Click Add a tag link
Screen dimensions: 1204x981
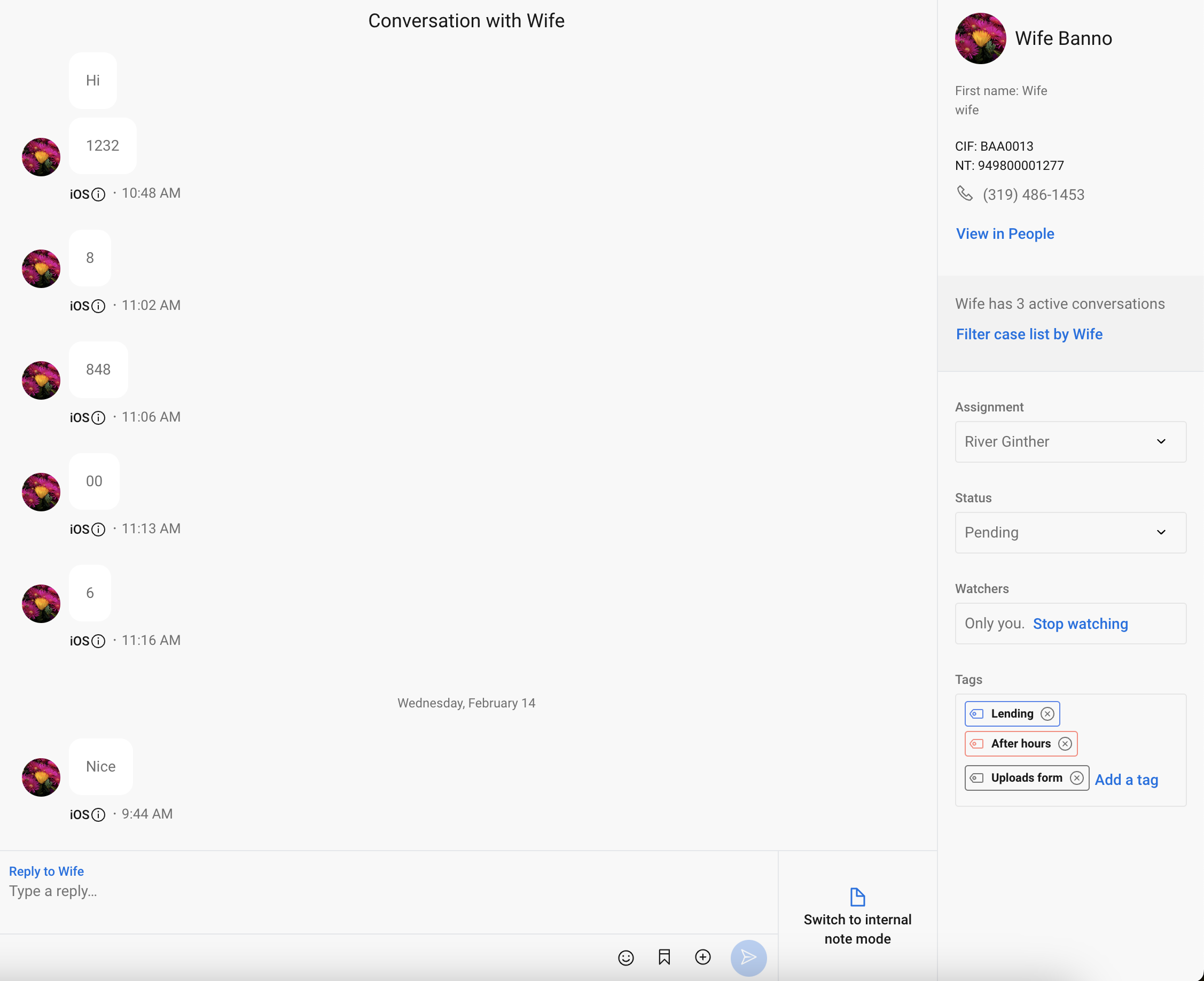click(1126, 780)
